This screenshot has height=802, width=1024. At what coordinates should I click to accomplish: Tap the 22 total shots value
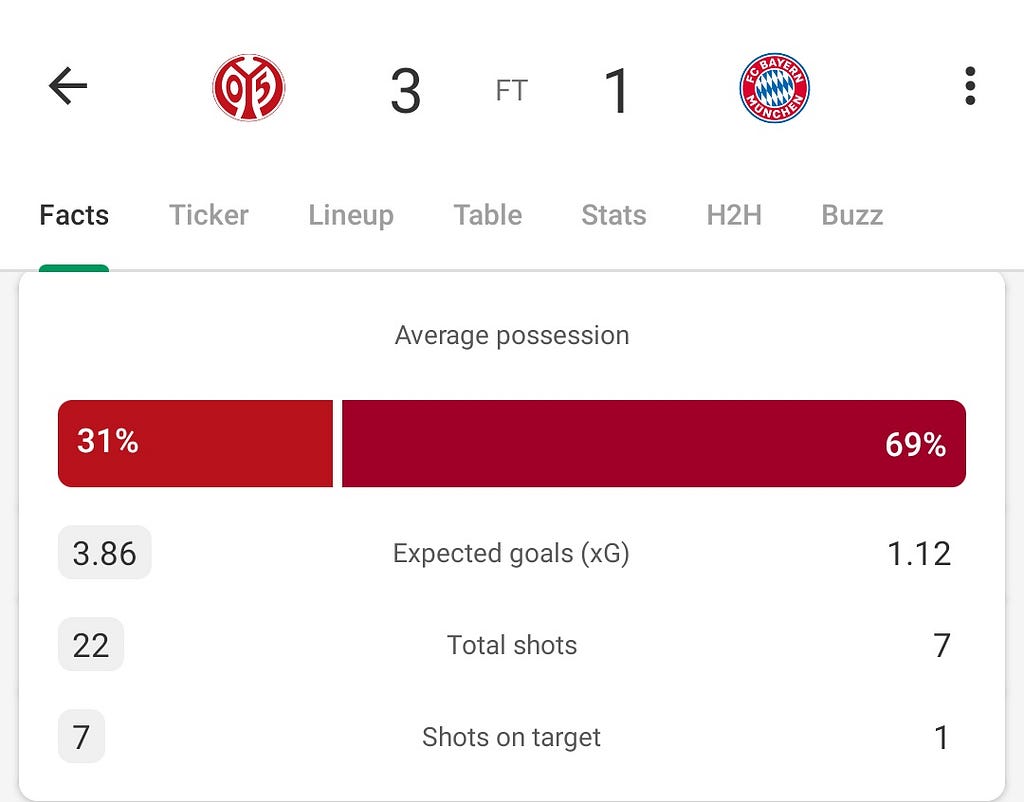pos(91,645)
